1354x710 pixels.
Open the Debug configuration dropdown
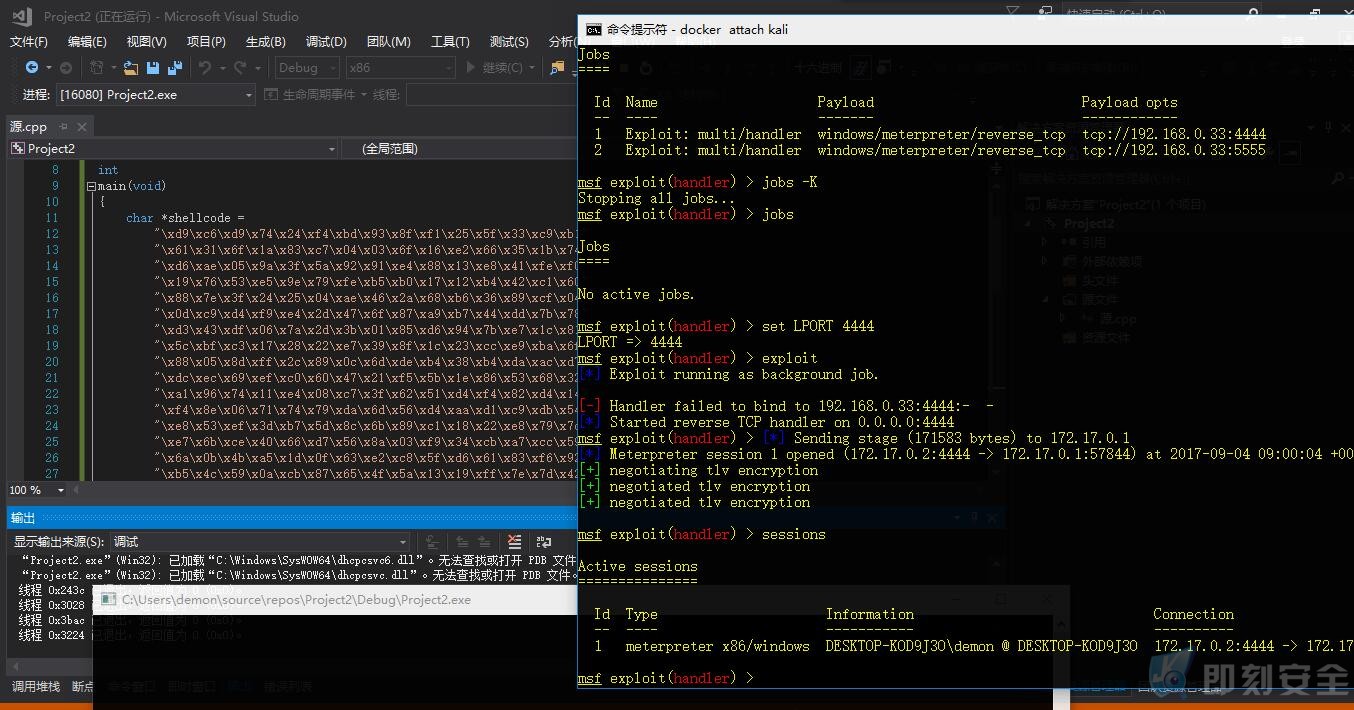click(307, 67)
